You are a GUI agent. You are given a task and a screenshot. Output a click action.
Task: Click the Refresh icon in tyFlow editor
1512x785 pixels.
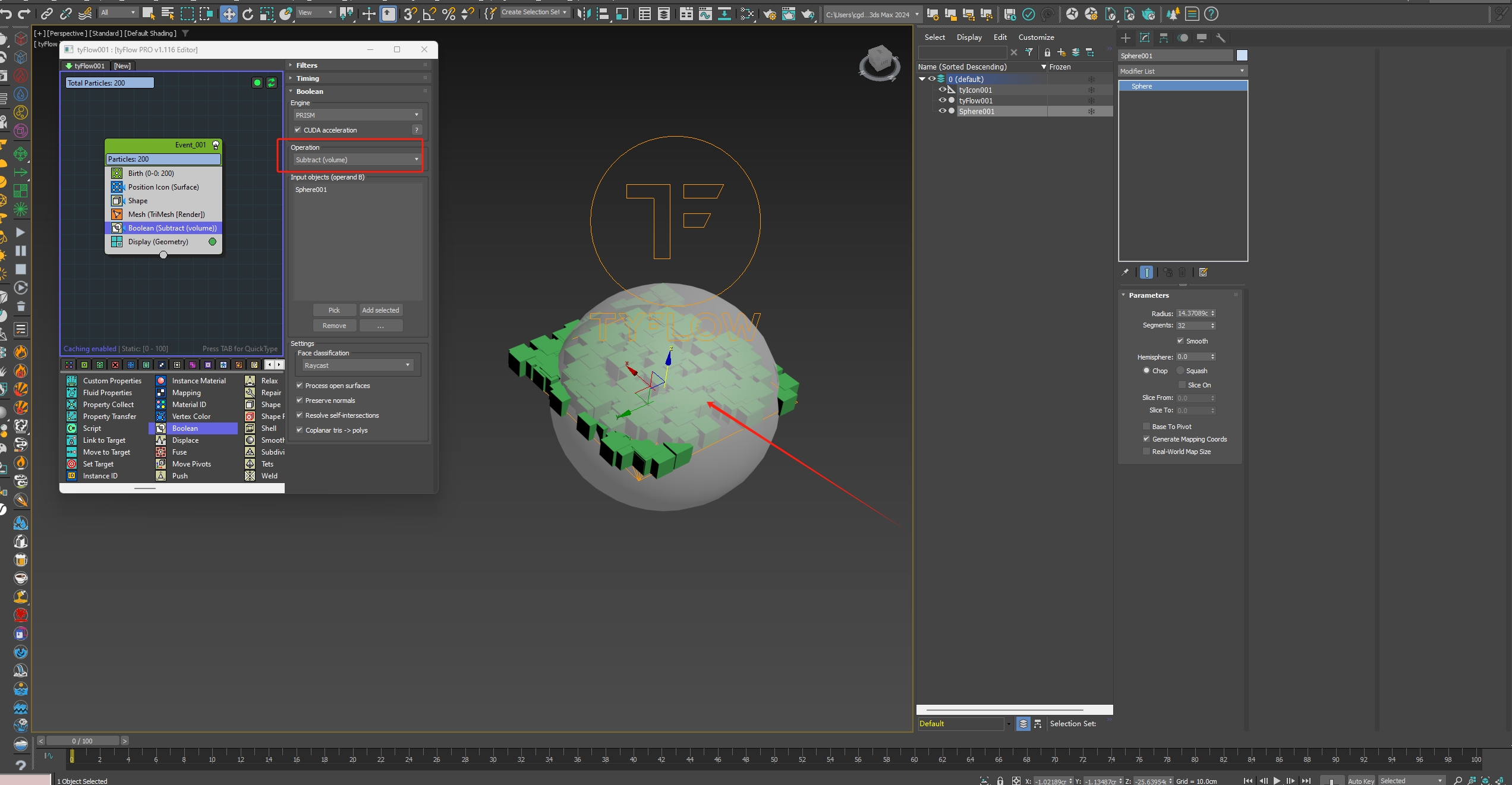(x=272, y=83)
